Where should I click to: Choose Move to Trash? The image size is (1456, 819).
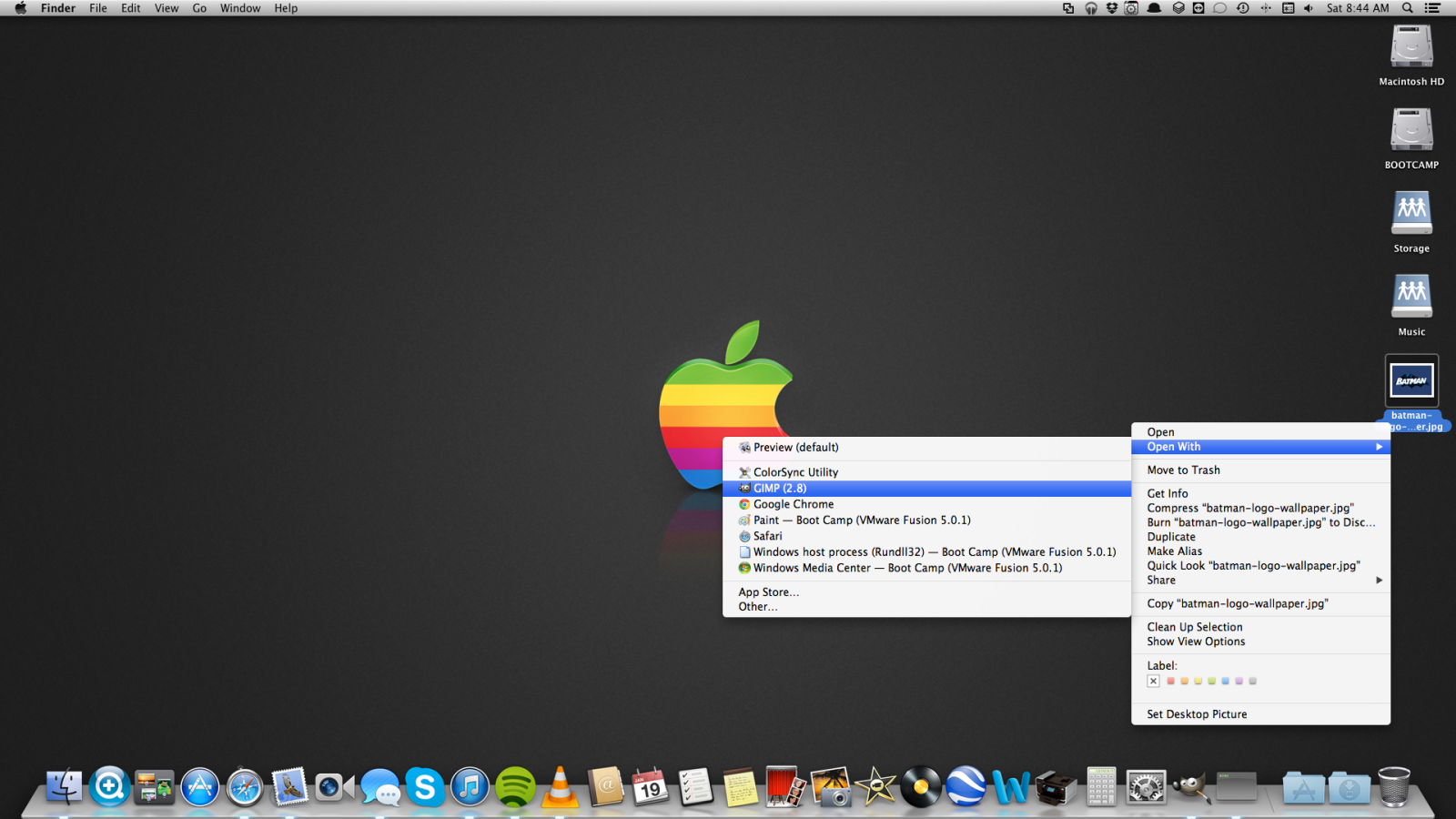[x=1260, y=470]
